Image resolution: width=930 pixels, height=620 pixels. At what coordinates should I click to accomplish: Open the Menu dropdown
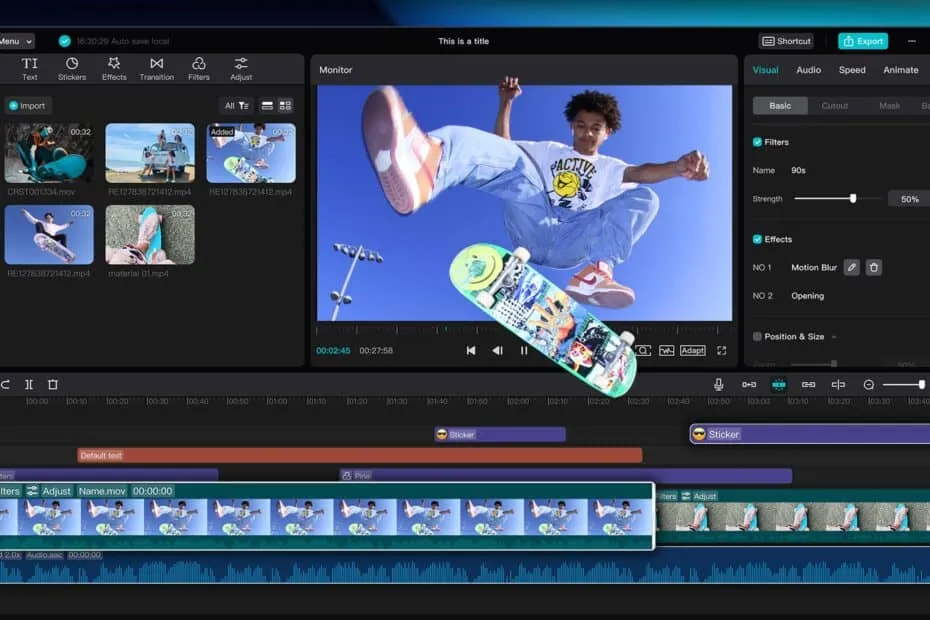coord(16,42)
